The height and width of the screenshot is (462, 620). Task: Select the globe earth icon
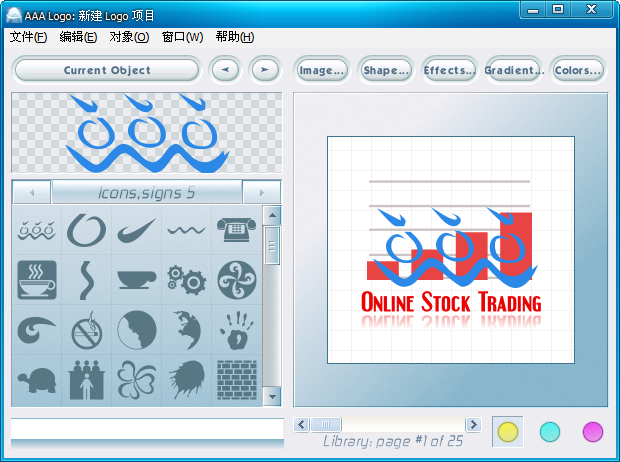click(187, 330)
